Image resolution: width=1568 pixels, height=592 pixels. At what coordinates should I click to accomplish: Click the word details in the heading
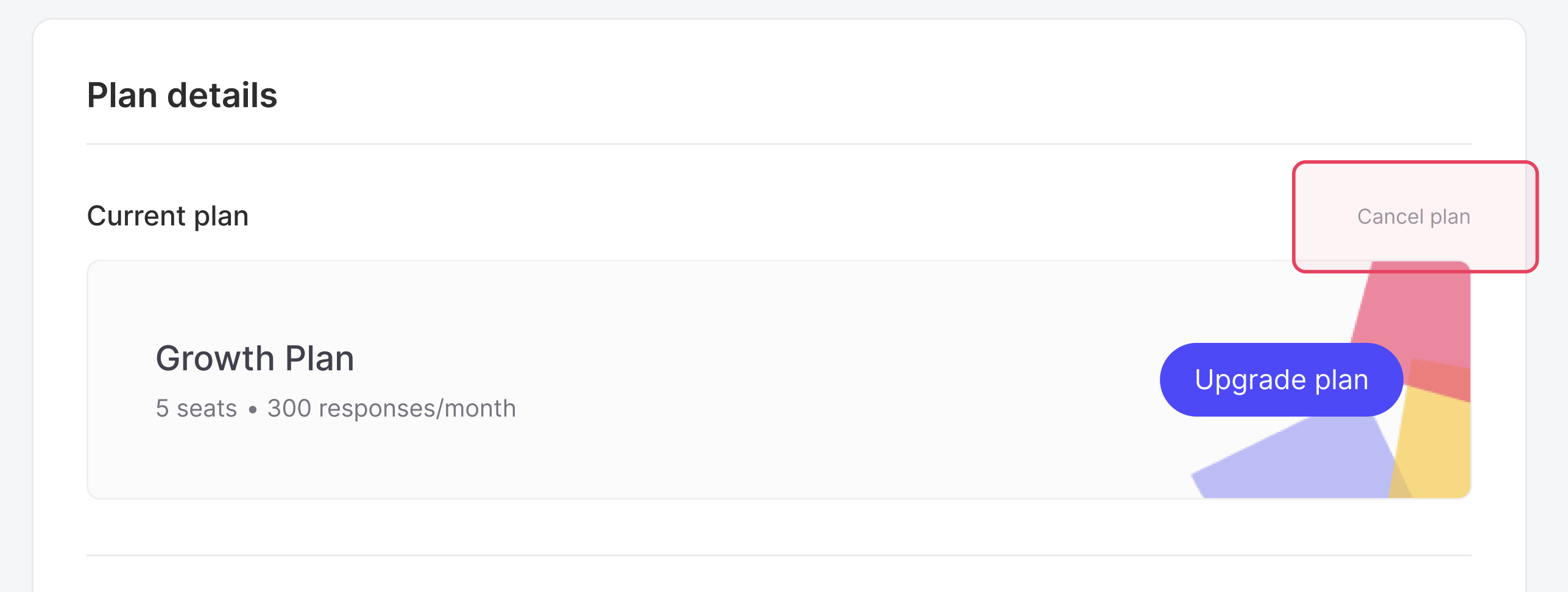click(222, 96)
